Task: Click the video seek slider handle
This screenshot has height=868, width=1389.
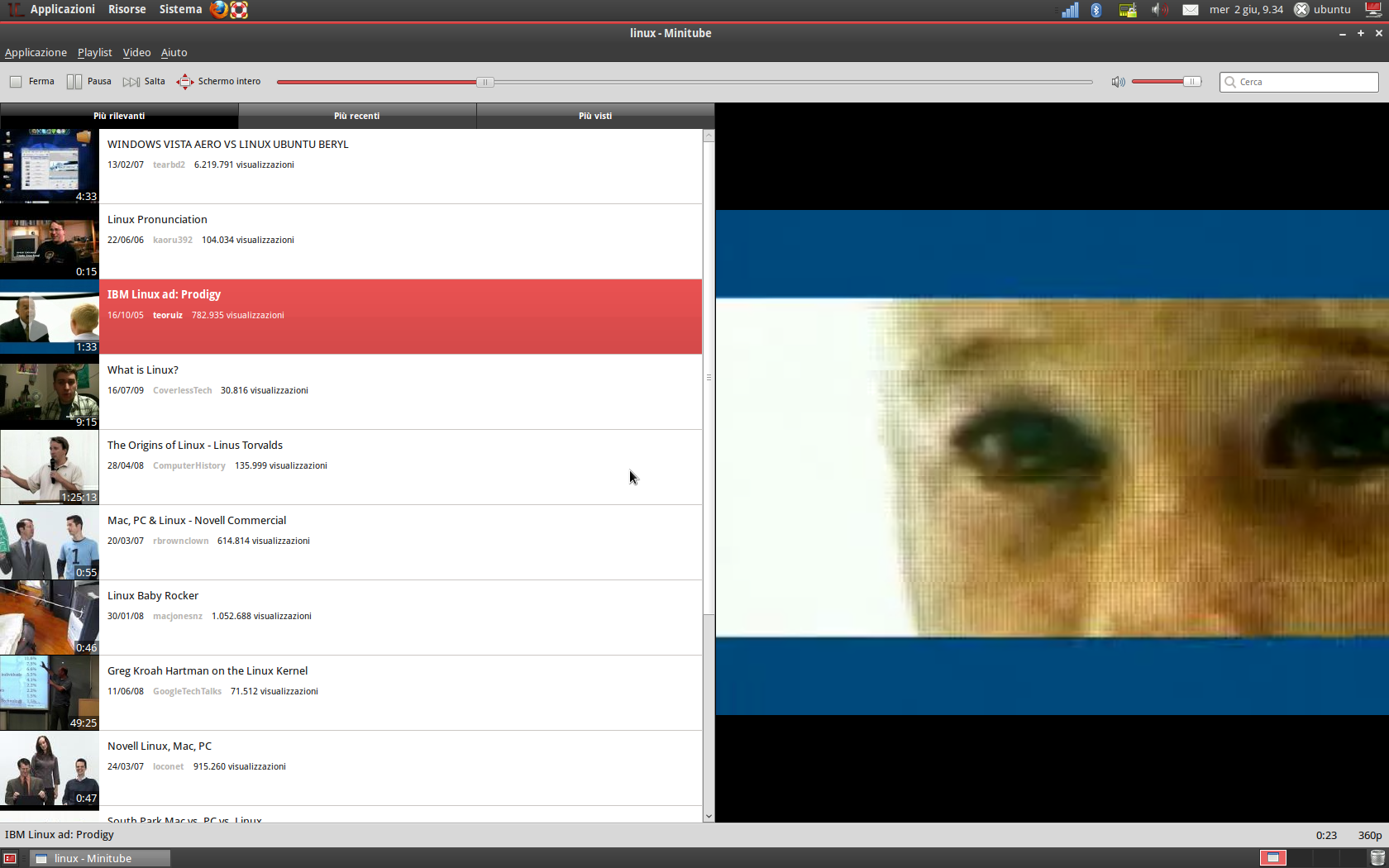Action: [485, 82]
